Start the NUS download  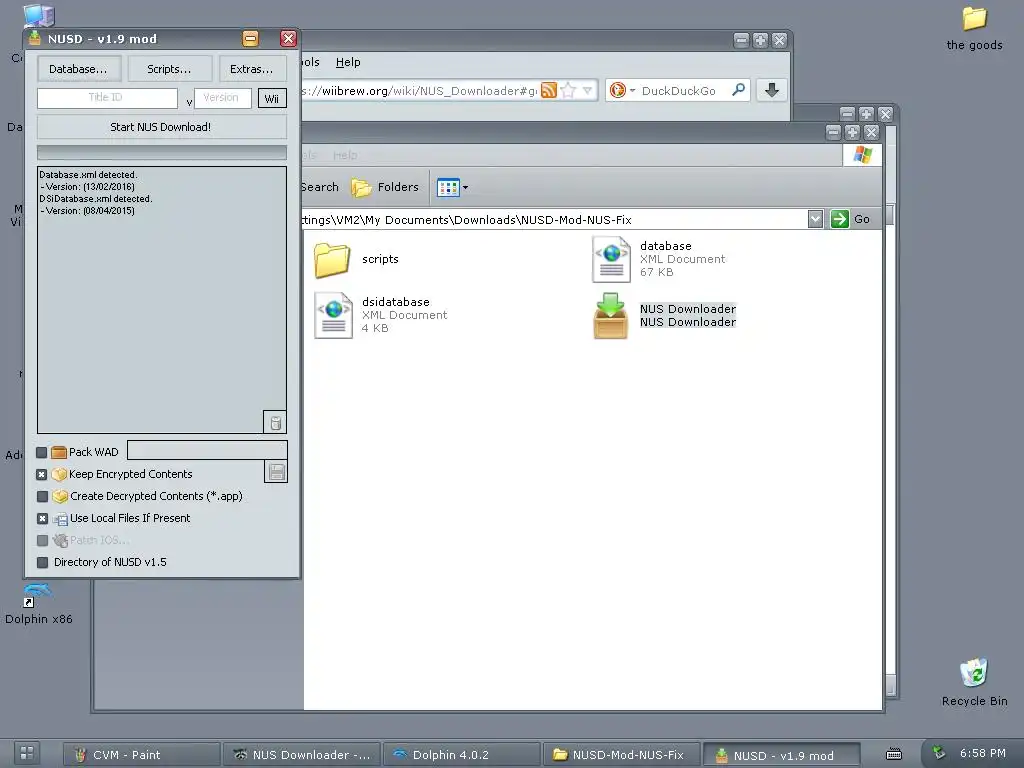coord(161,127)
